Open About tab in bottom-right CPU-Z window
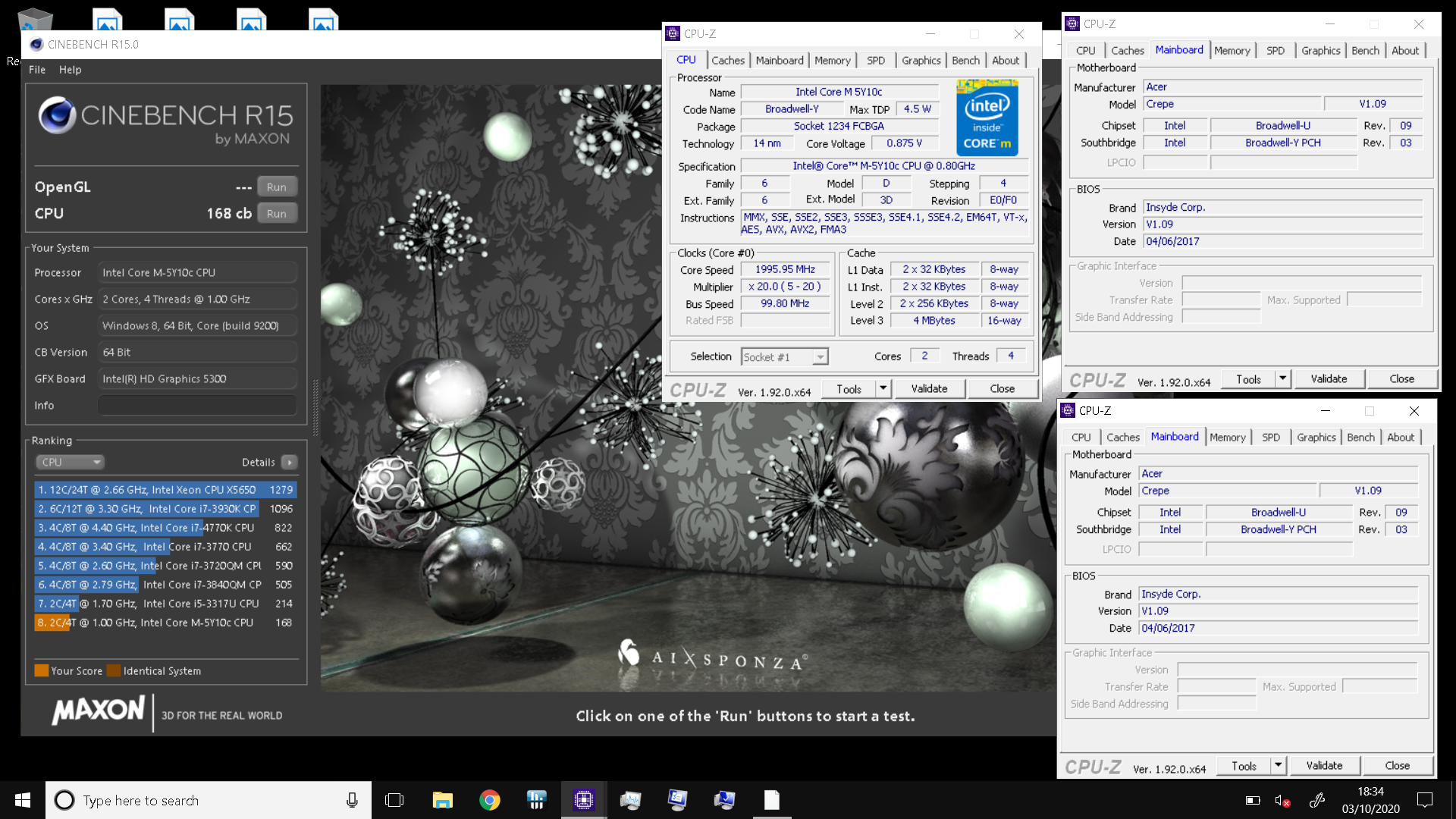Image resolution: width=1456 pixels, height=819 pixels. (1401, 438)
